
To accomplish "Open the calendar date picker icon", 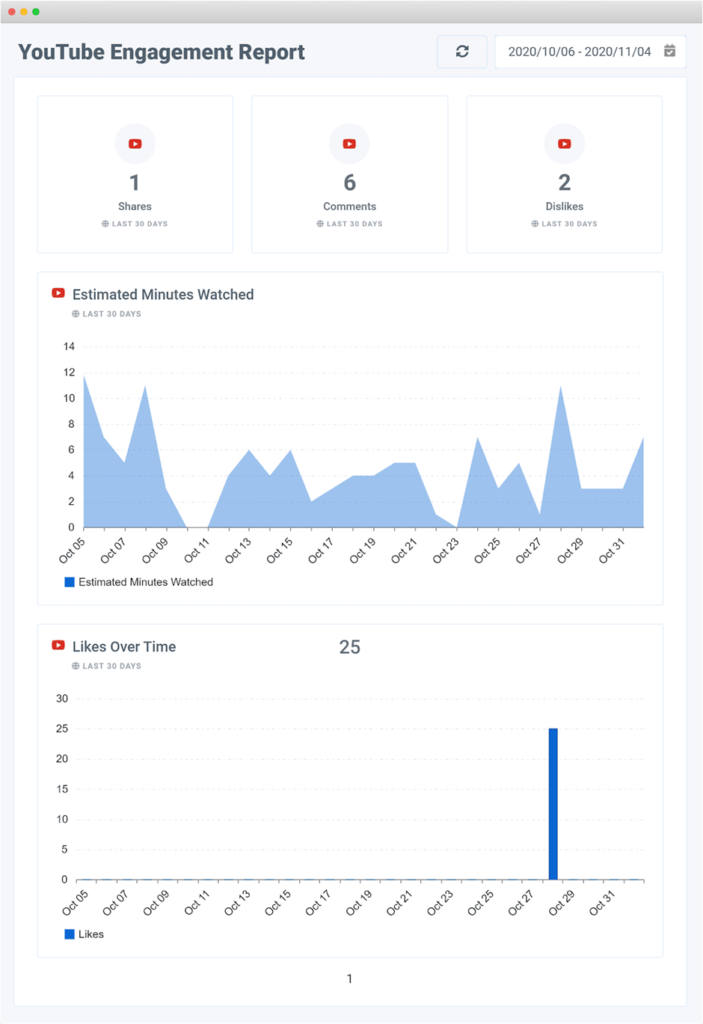I will click(x=670, y=51).
